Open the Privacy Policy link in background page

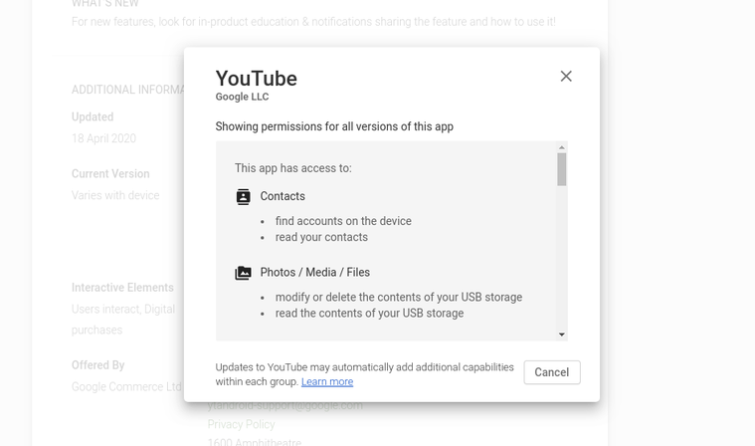click(x=241, y=424)
